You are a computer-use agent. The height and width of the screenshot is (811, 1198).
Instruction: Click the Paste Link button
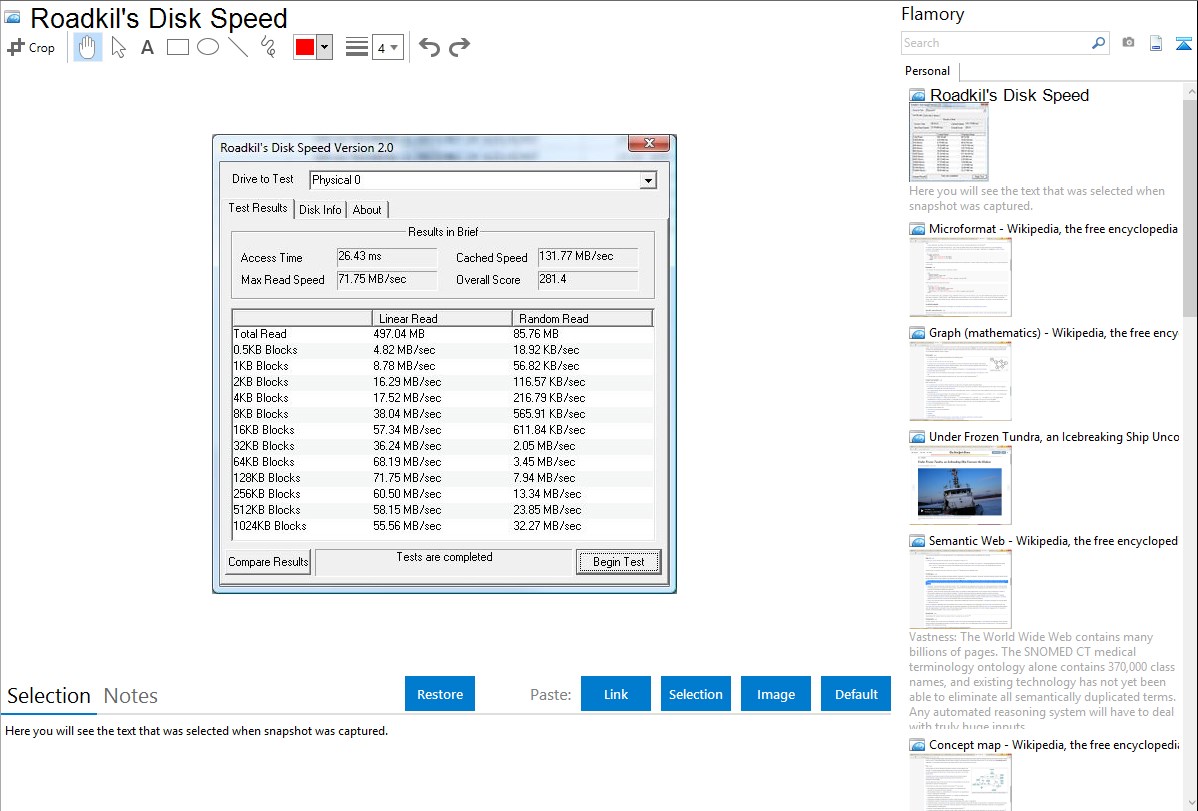616,693
